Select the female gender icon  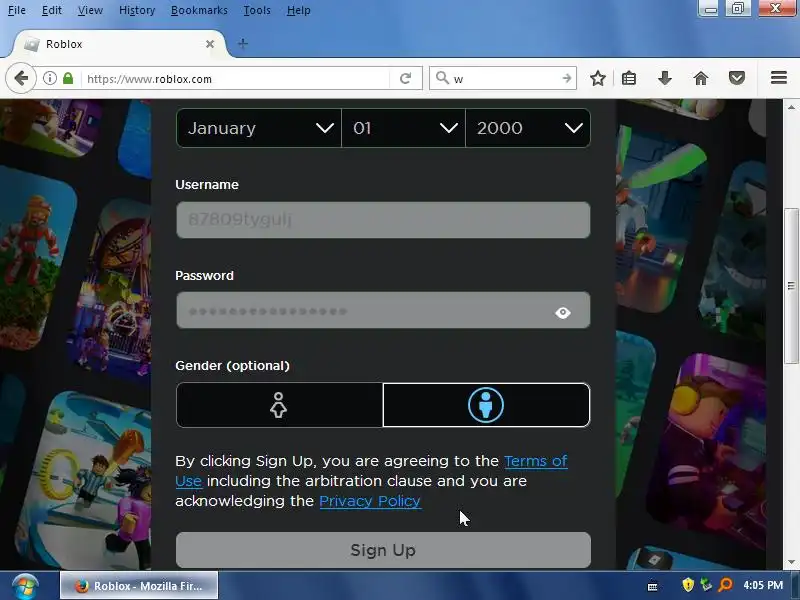[279, 405]
